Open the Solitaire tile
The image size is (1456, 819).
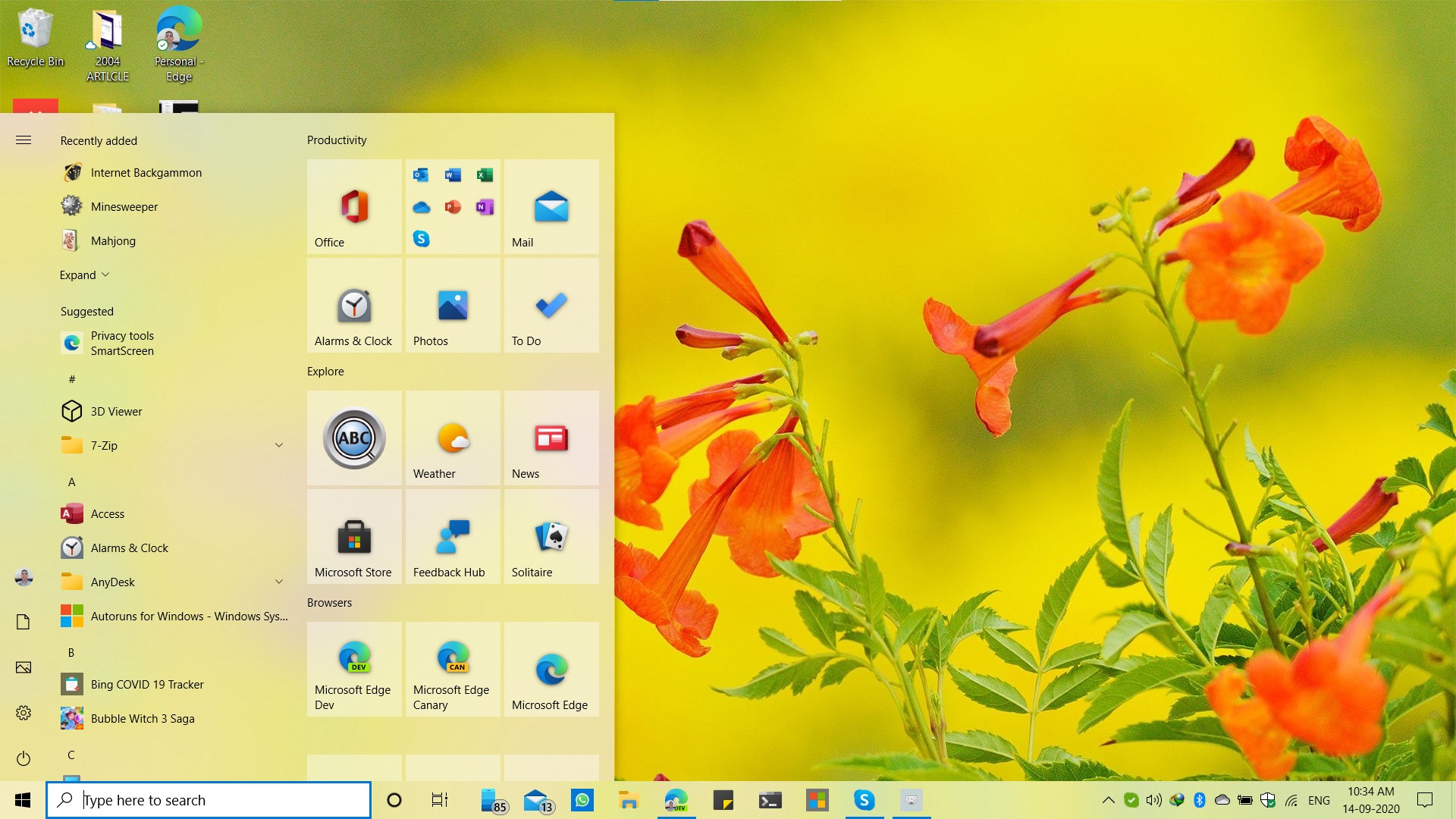551,536
